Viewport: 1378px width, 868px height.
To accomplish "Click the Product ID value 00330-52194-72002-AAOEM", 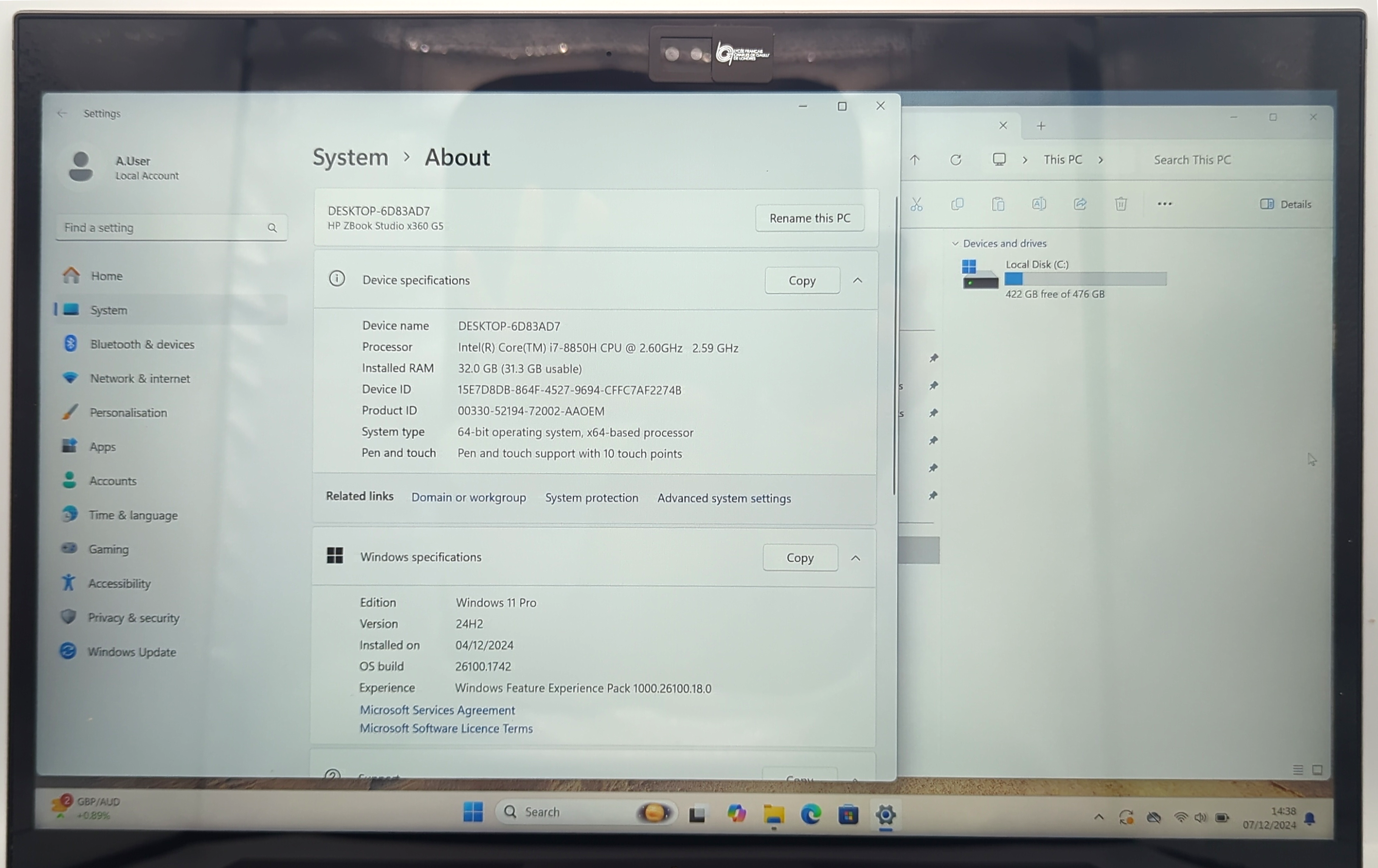I will click(x=531, y=411).
